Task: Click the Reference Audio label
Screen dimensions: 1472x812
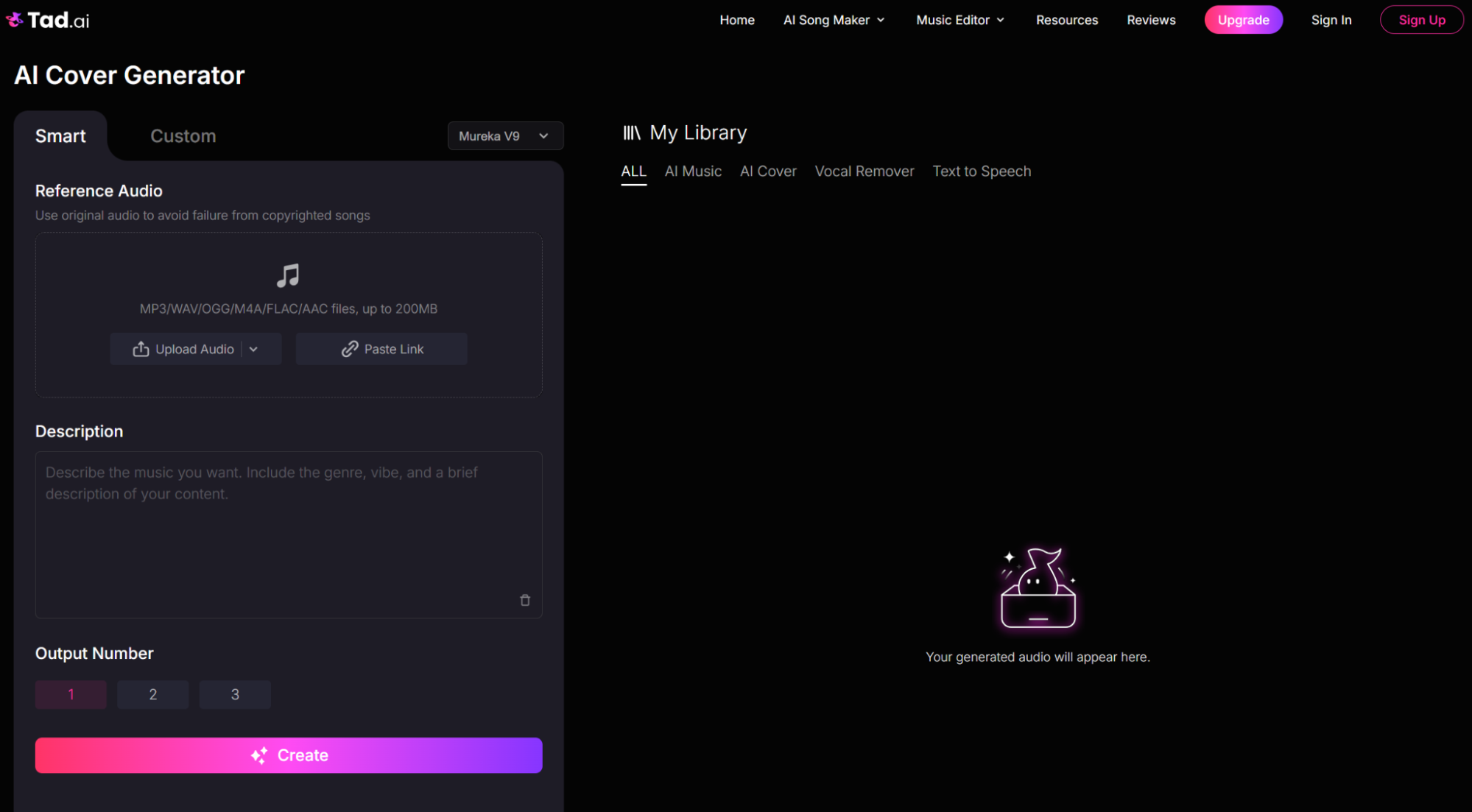Action: point(99,191)
